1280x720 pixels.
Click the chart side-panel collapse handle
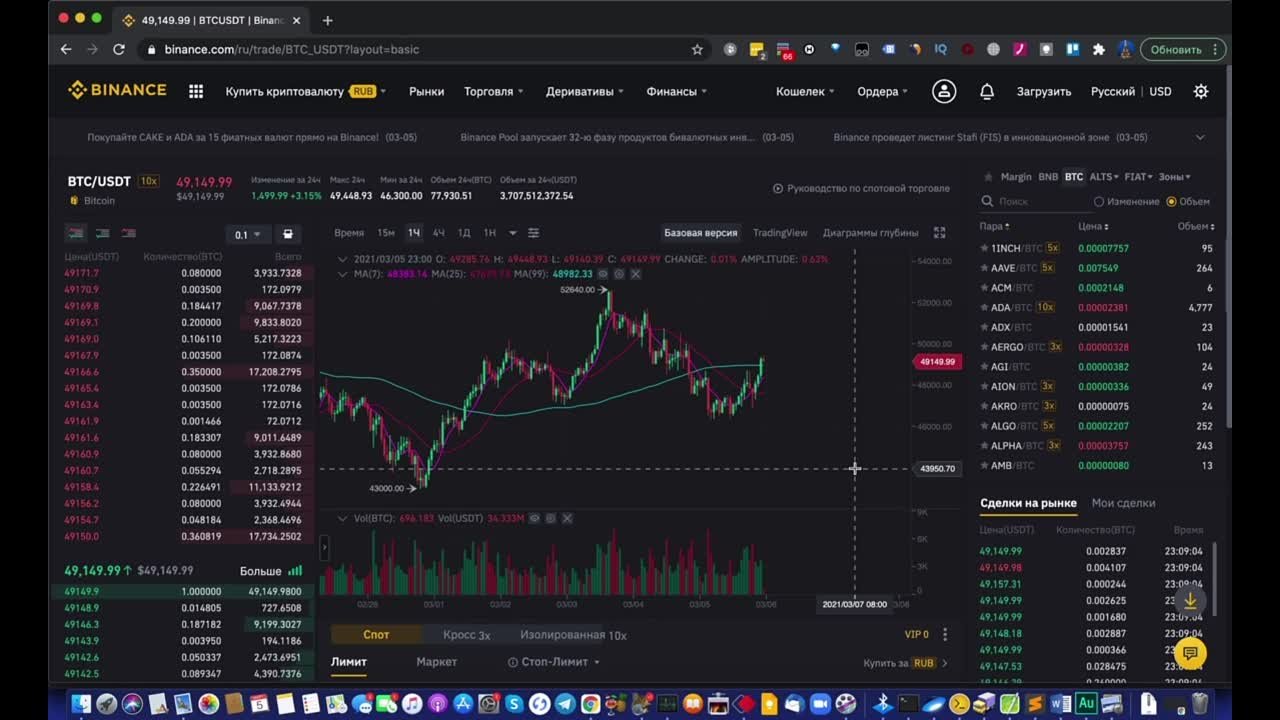click(x=324, y=547)
